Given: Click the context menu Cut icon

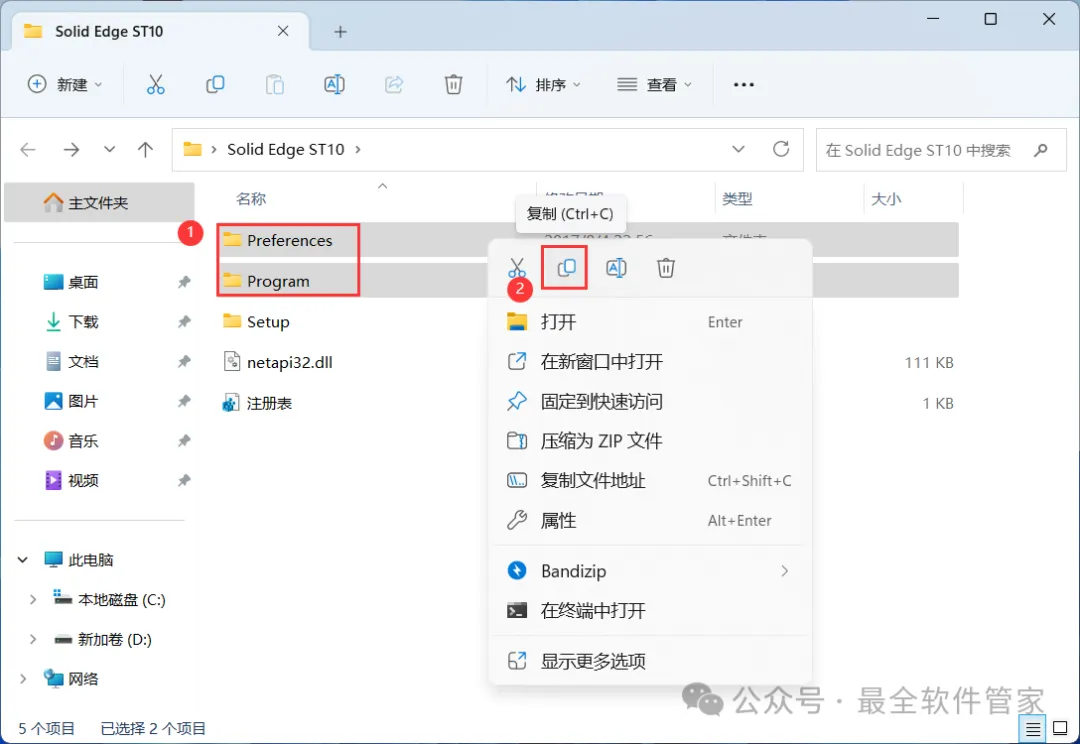Looking at the screenshot, I should click(517, 267).
